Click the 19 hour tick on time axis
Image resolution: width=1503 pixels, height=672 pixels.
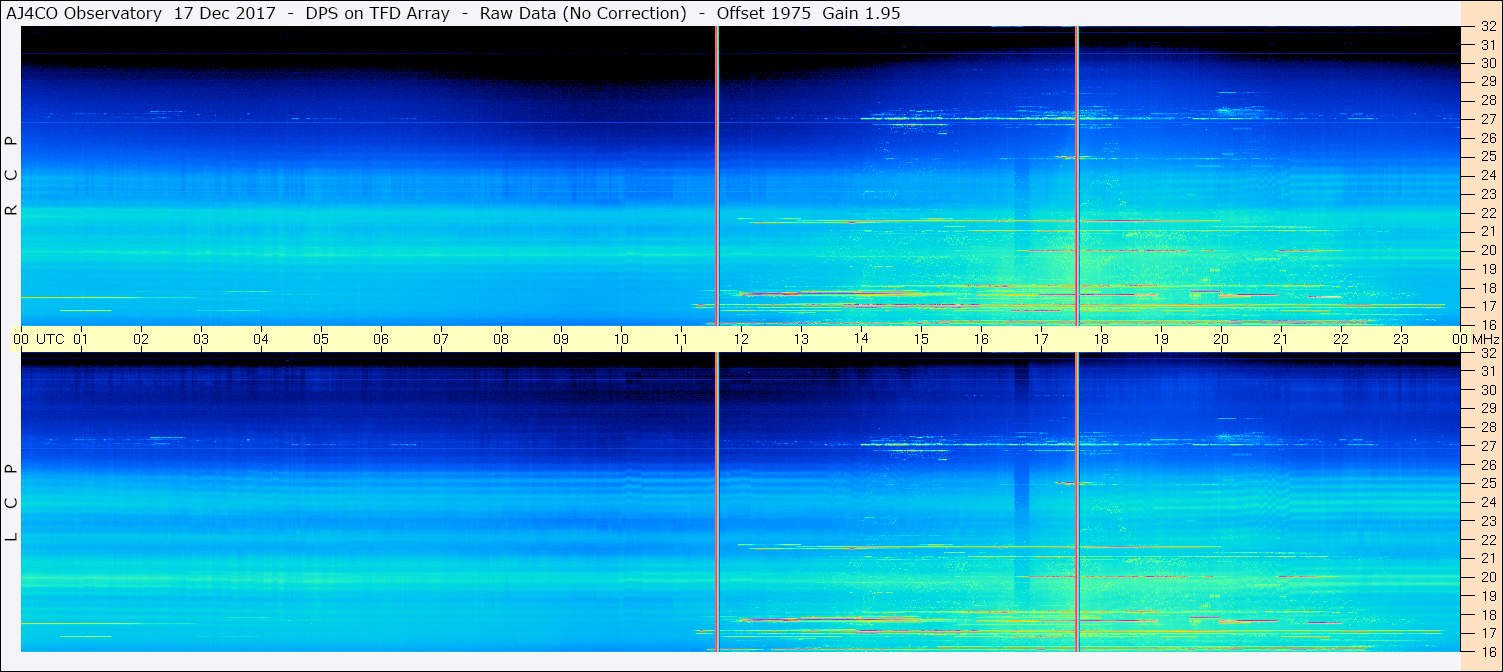[x=1161, y=339]
